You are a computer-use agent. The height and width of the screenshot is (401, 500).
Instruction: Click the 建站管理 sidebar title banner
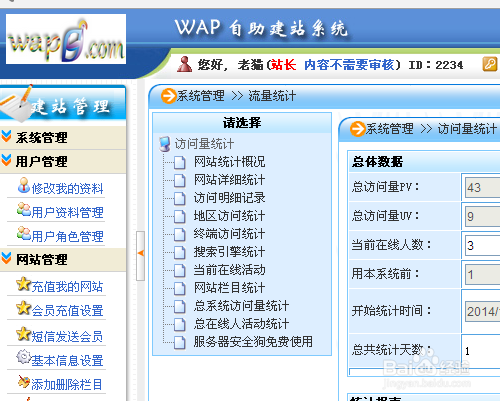tap(63, 104)
